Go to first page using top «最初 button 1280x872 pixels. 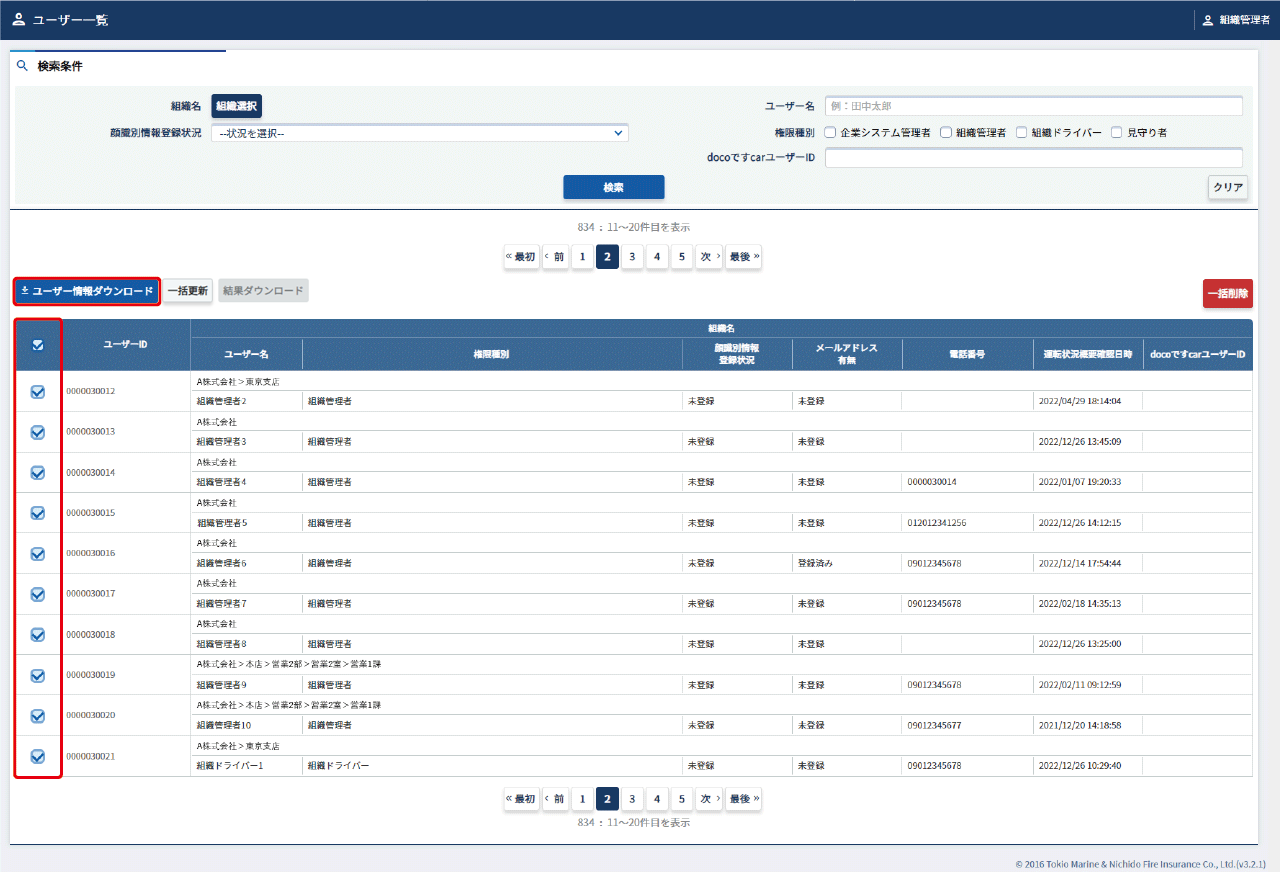521,257
